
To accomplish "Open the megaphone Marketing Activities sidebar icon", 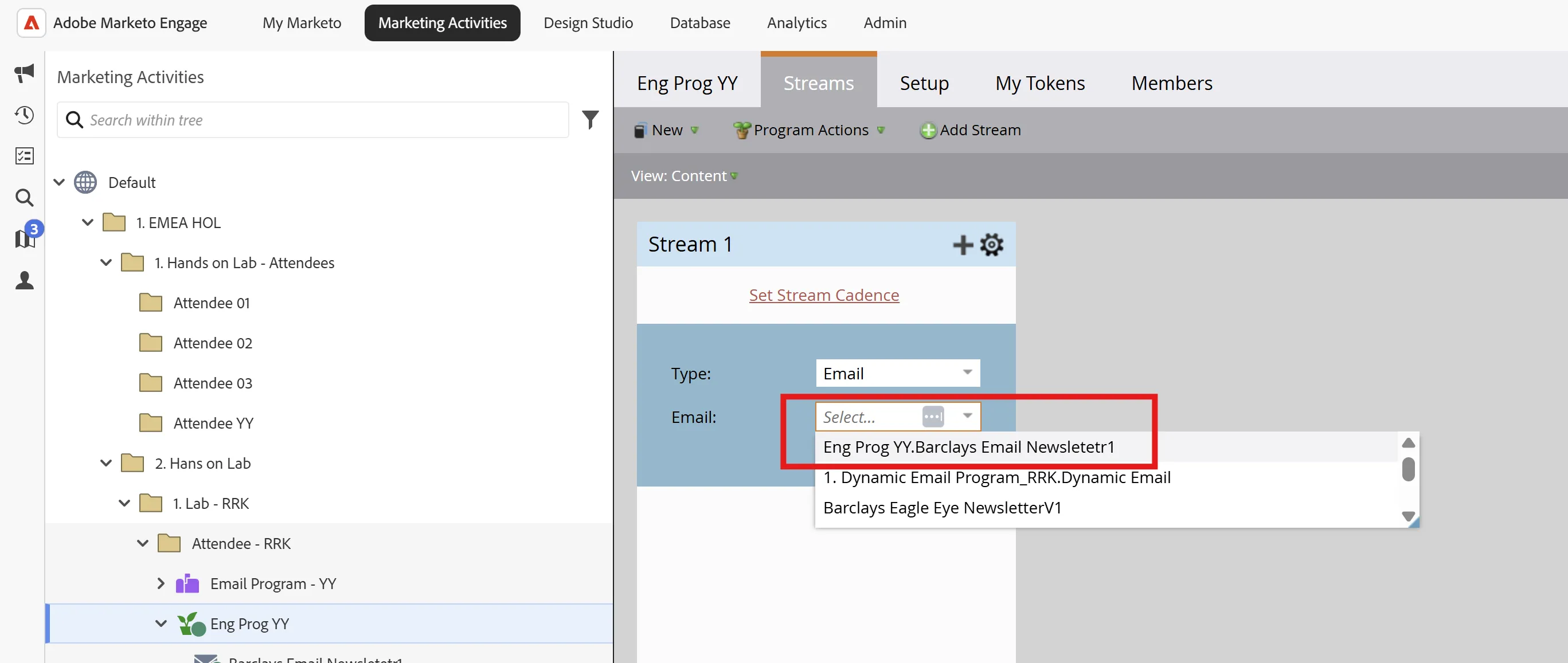I will [24, 73].
